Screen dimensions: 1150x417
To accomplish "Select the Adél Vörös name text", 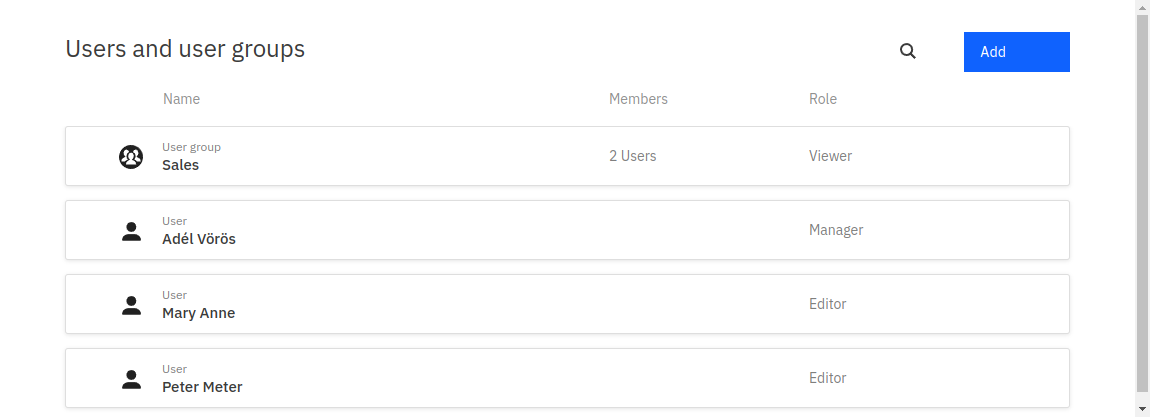I will point(199,239).
